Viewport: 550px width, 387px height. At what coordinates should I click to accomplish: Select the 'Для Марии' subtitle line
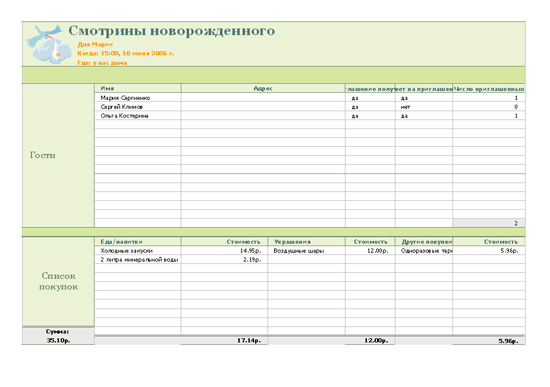click(95, 45)
